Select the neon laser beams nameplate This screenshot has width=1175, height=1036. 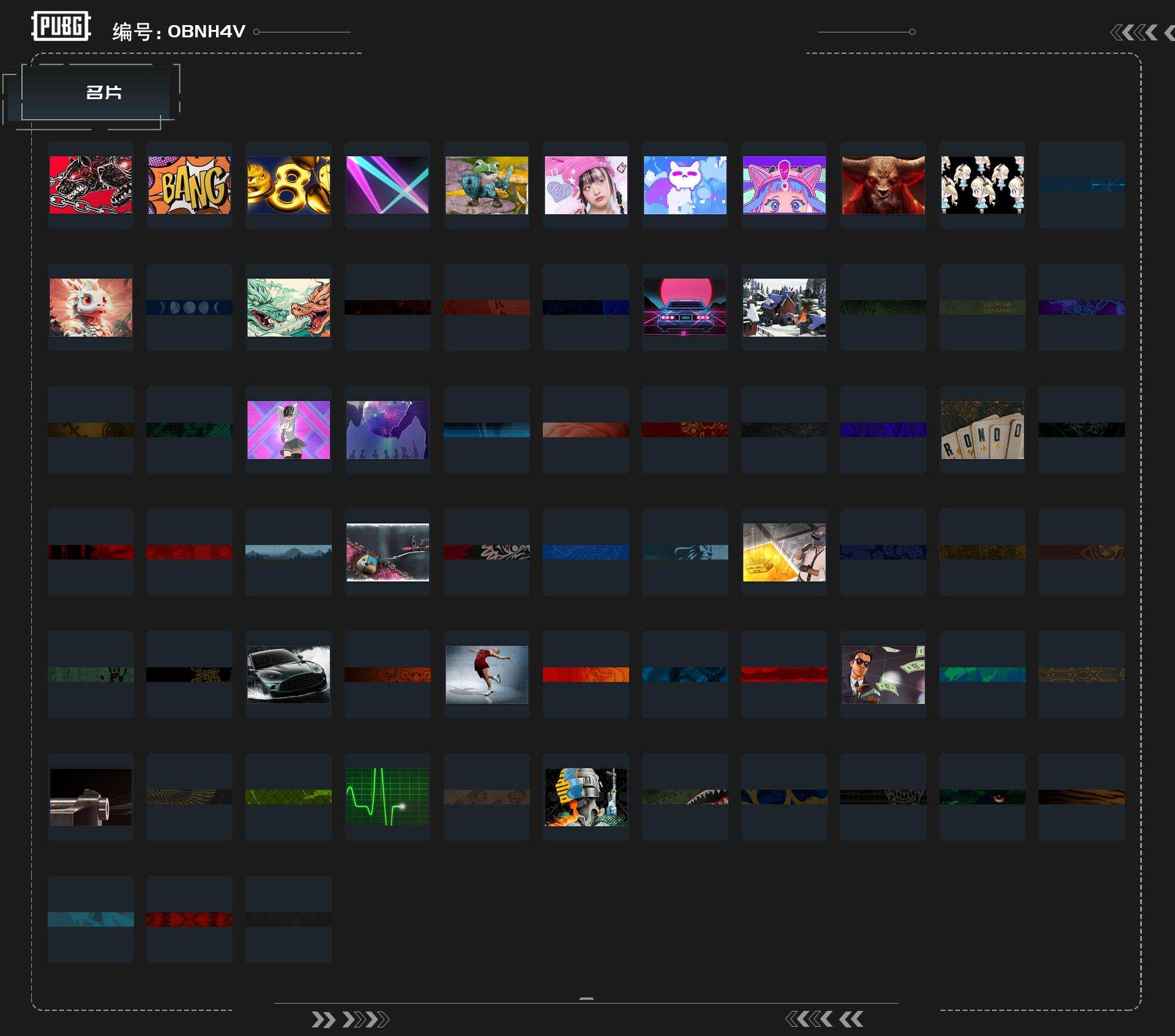(388, 185)
